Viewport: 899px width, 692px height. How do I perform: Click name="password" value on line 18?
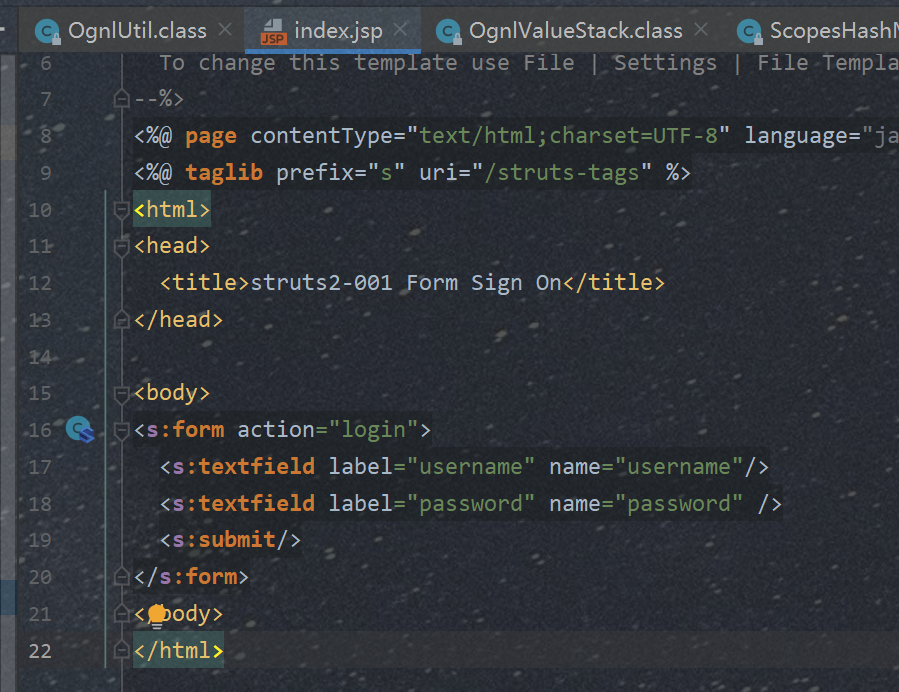[x=679, y=504]
